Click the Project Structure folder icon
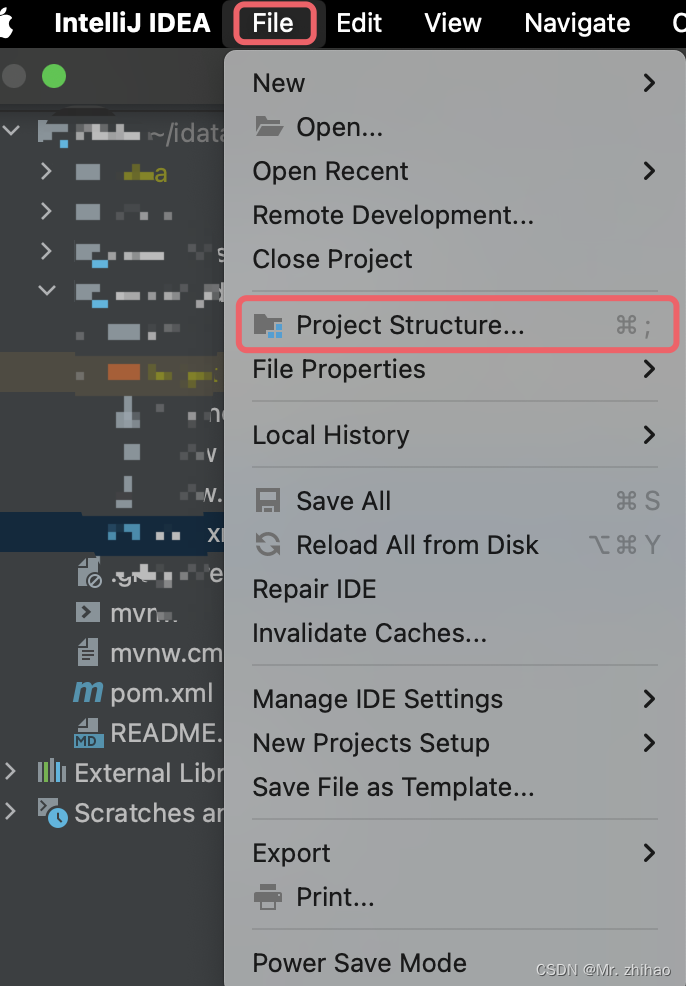This screenshot has width=686, height=986. click(266, 324)
